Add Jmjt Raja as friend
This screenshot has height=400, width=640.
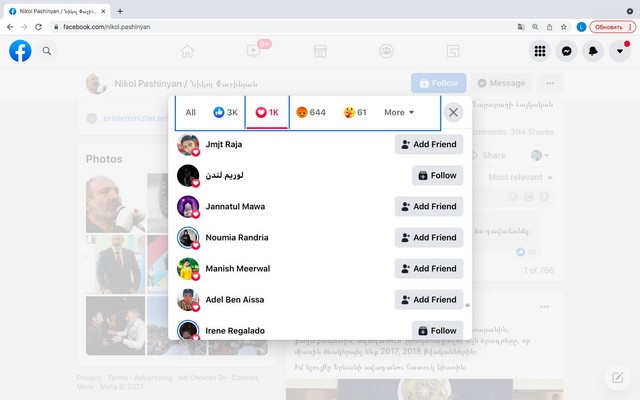point(429,144)
